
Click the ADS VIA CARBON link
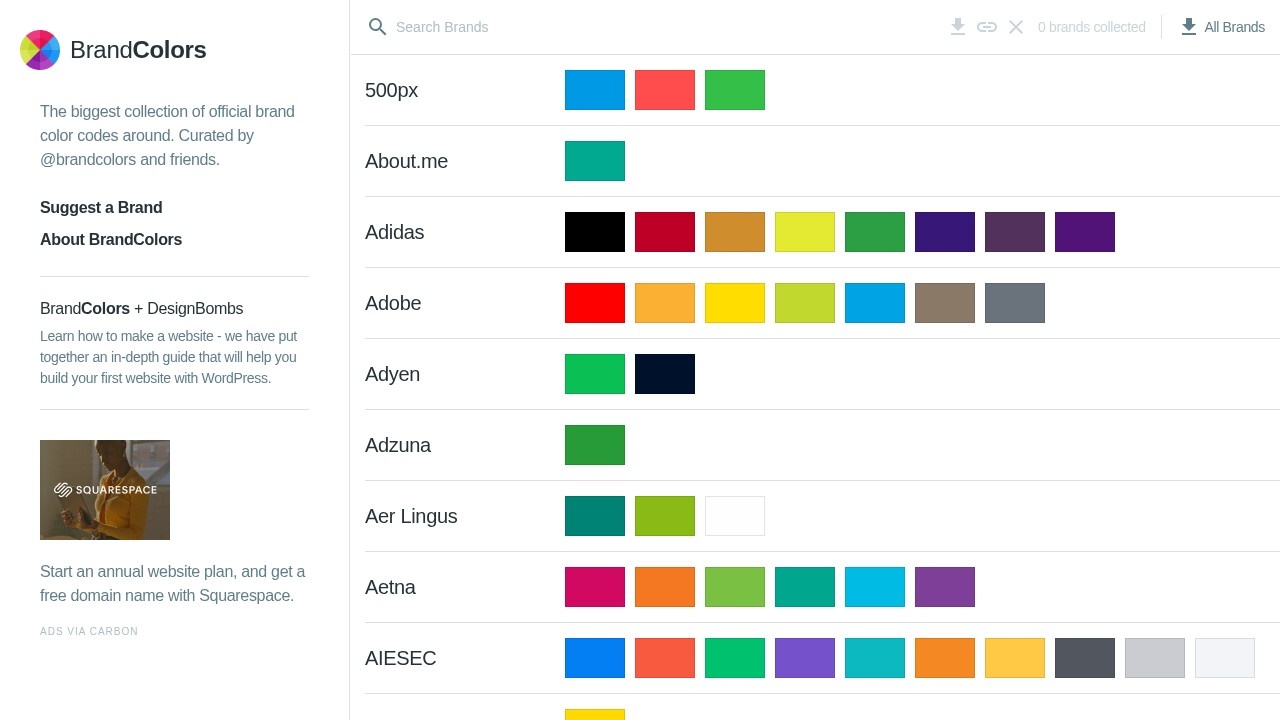coord(88,631)
